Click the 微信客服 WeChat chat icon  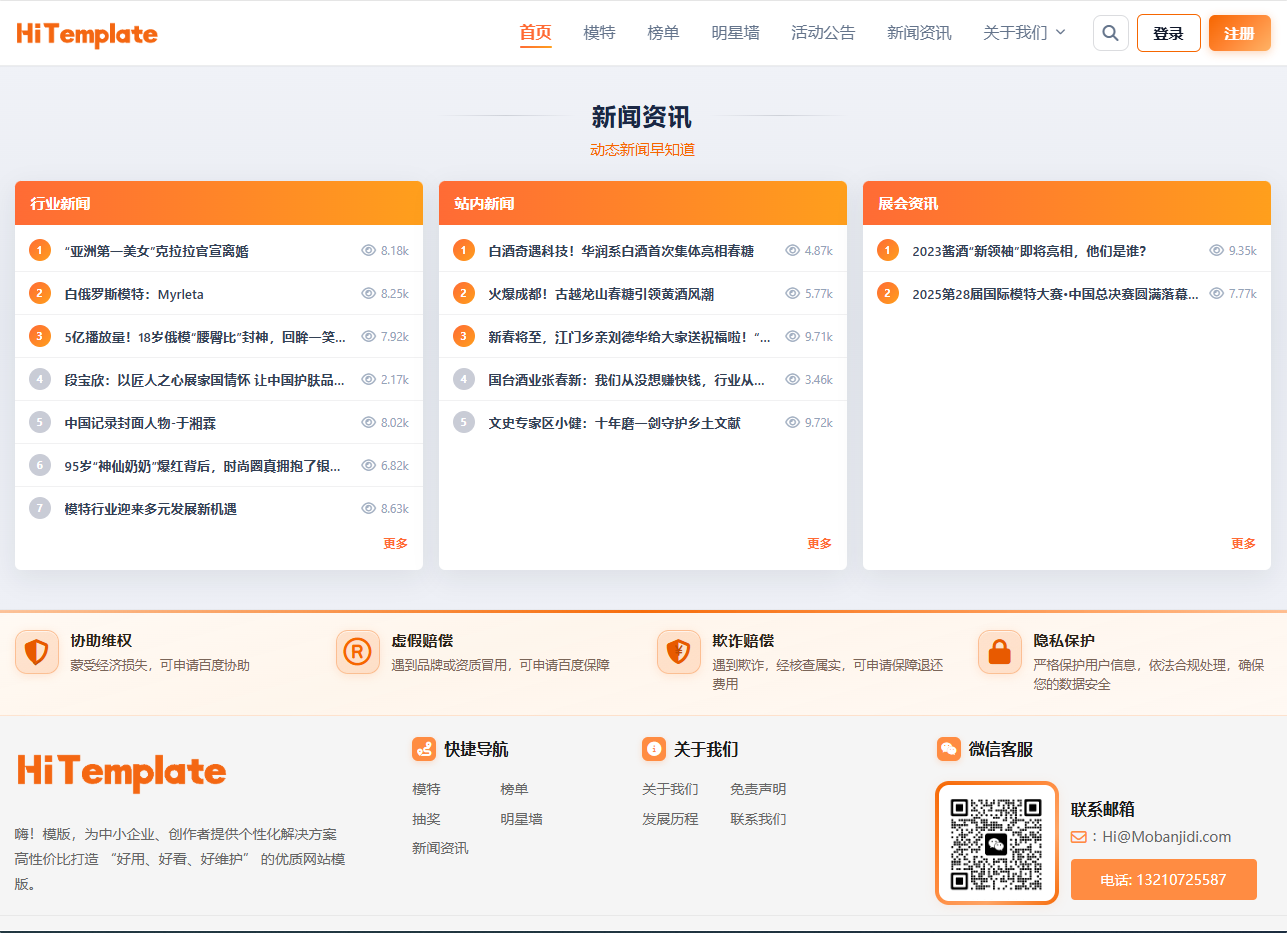coord(948,748)
